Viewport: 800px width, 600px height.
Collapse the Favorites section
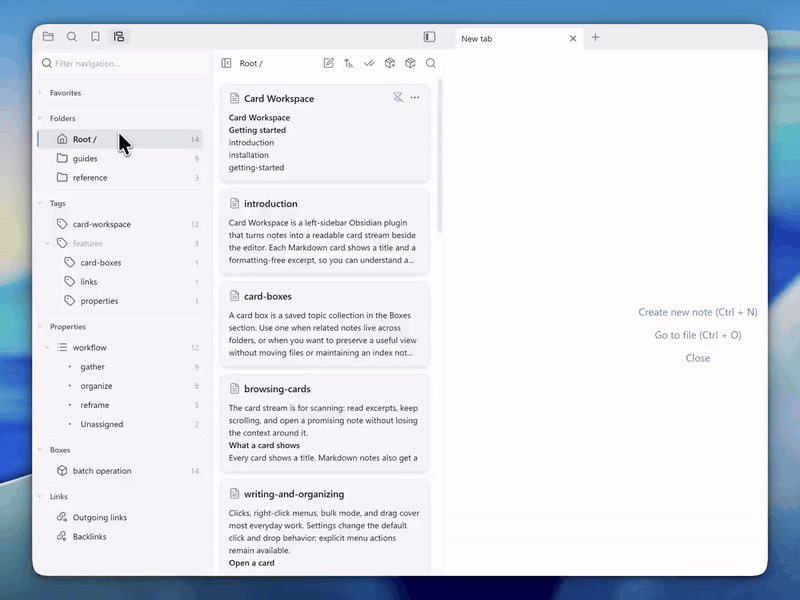40,93
